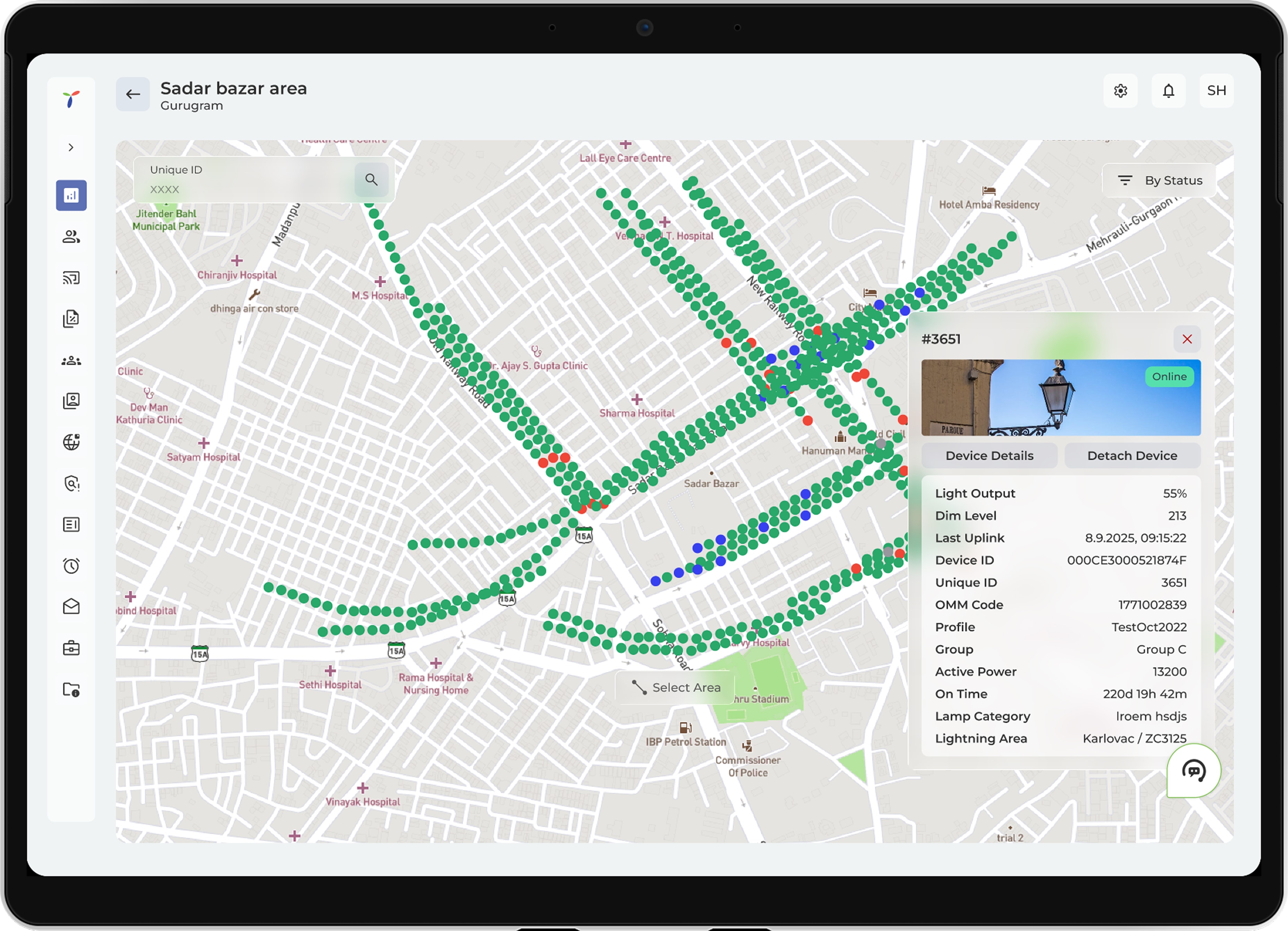
Task: Click the Detach Device button
Action: (x=1132, y=456)
